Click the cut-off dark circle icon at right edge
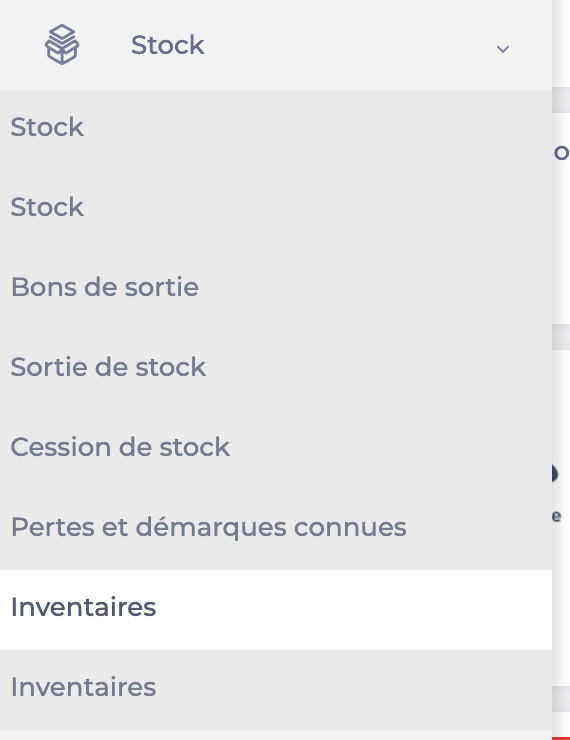 click(555, 473)
